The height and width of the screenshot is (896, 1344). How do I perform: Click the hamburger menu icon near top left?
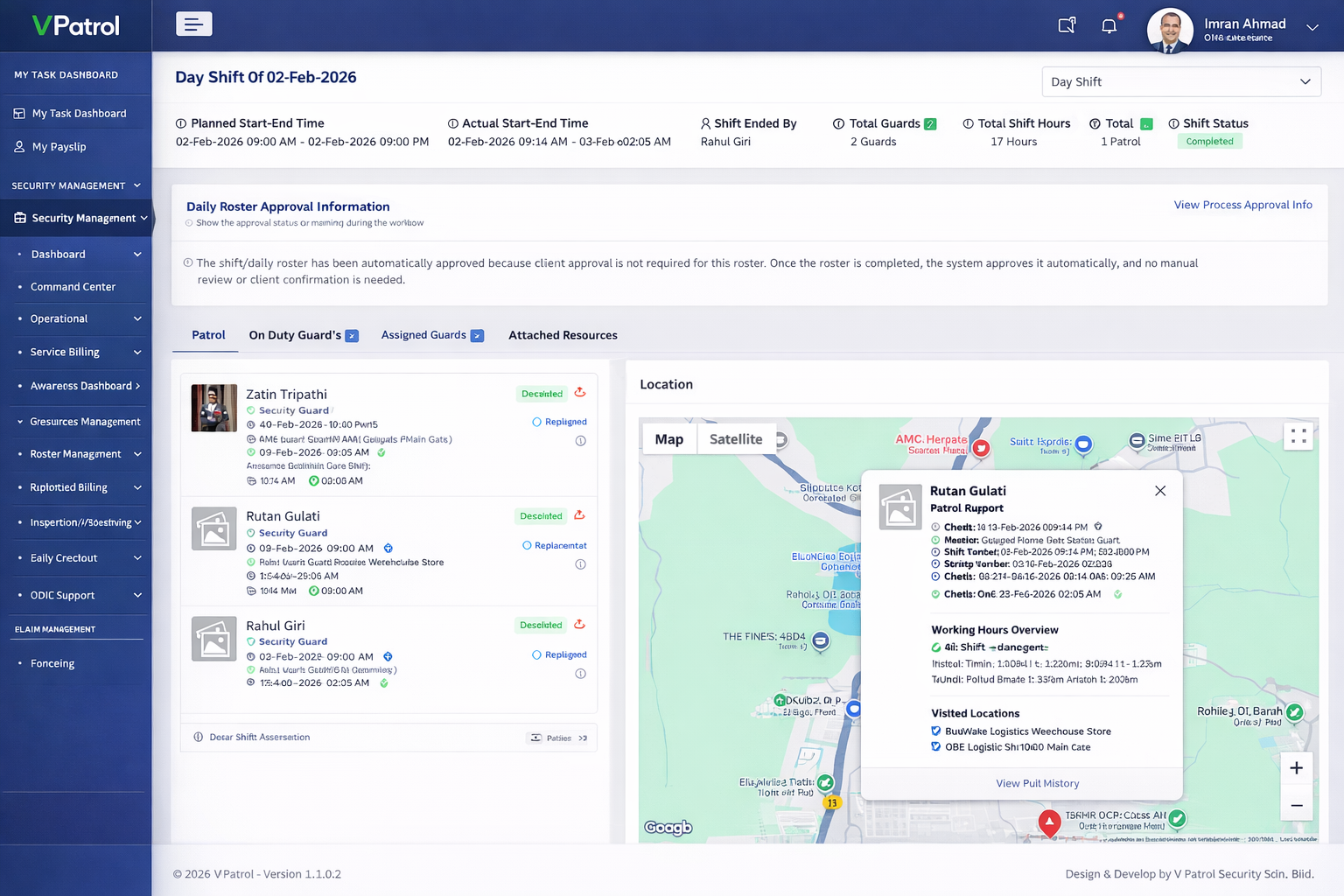193,24
